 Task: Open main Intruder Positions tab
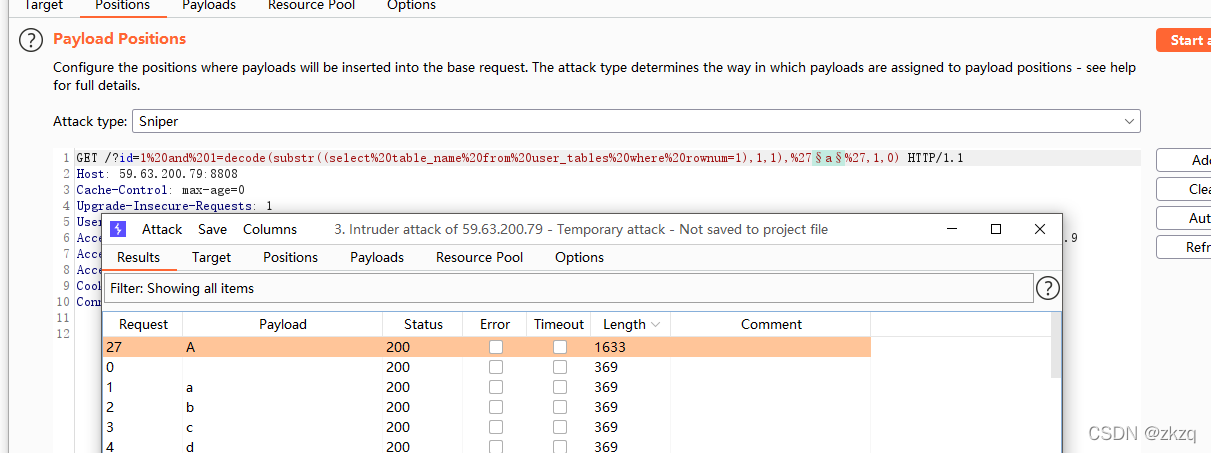122,5
